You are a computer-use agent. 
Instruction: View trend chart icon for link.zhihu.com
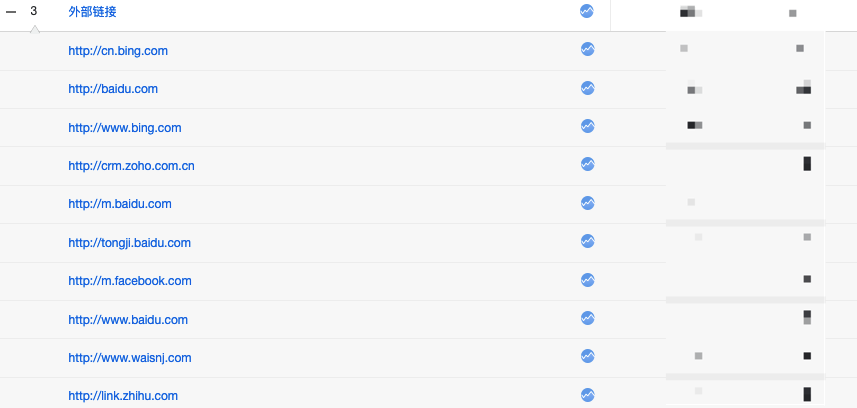[588, 395]
